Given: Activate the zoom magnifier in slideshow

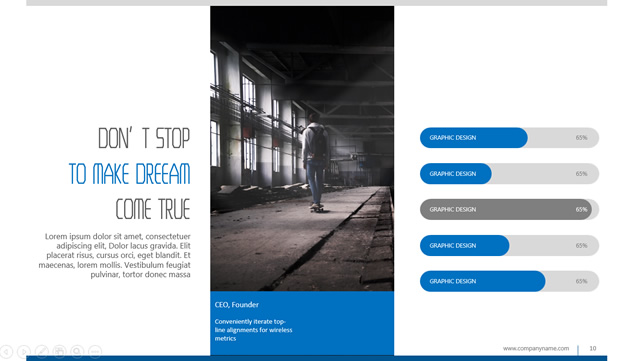Looking at the screenshot, I should [x=77, y=351].
